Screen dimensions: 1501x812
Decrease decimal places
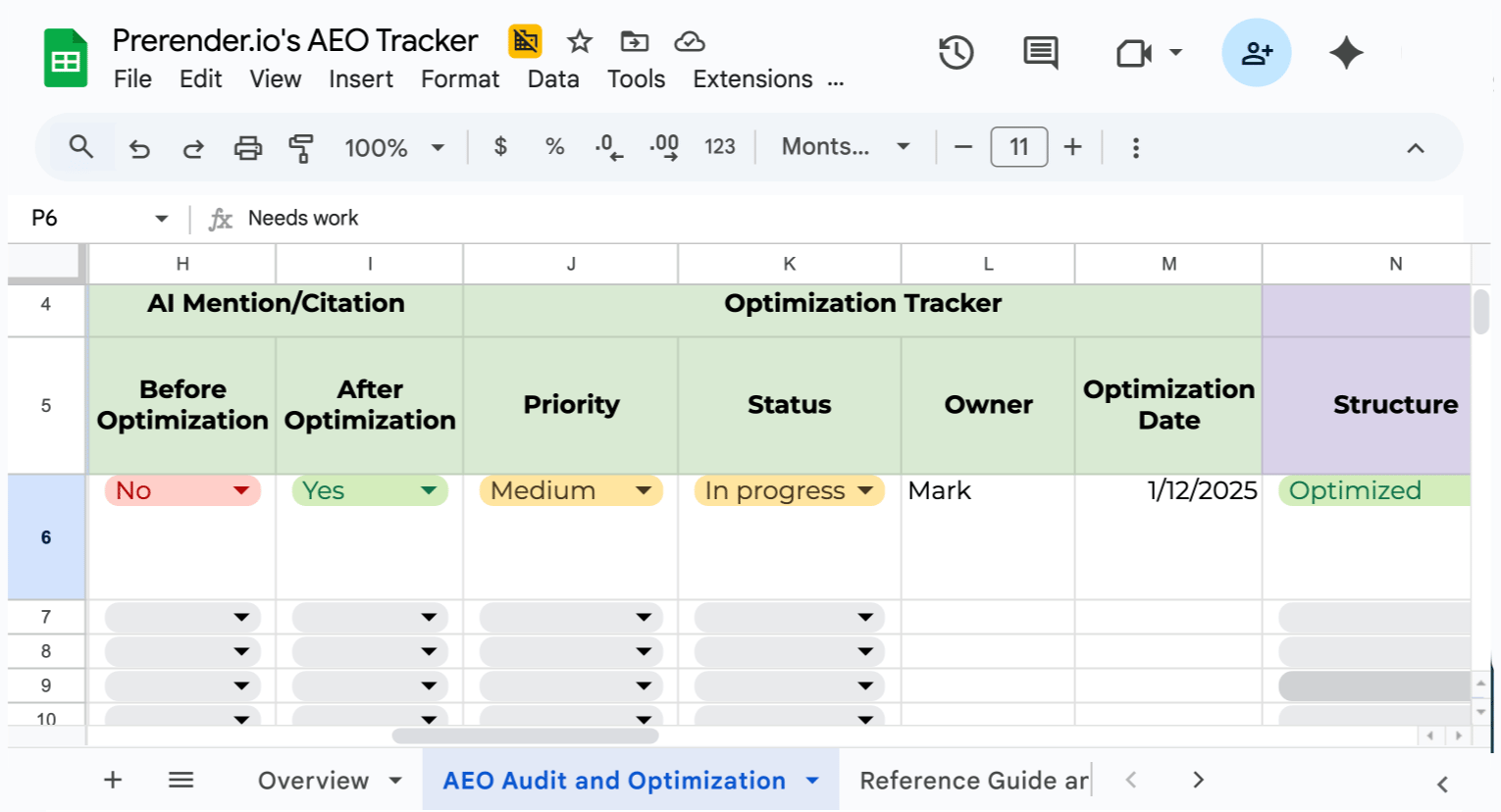[x=609, y=147]
